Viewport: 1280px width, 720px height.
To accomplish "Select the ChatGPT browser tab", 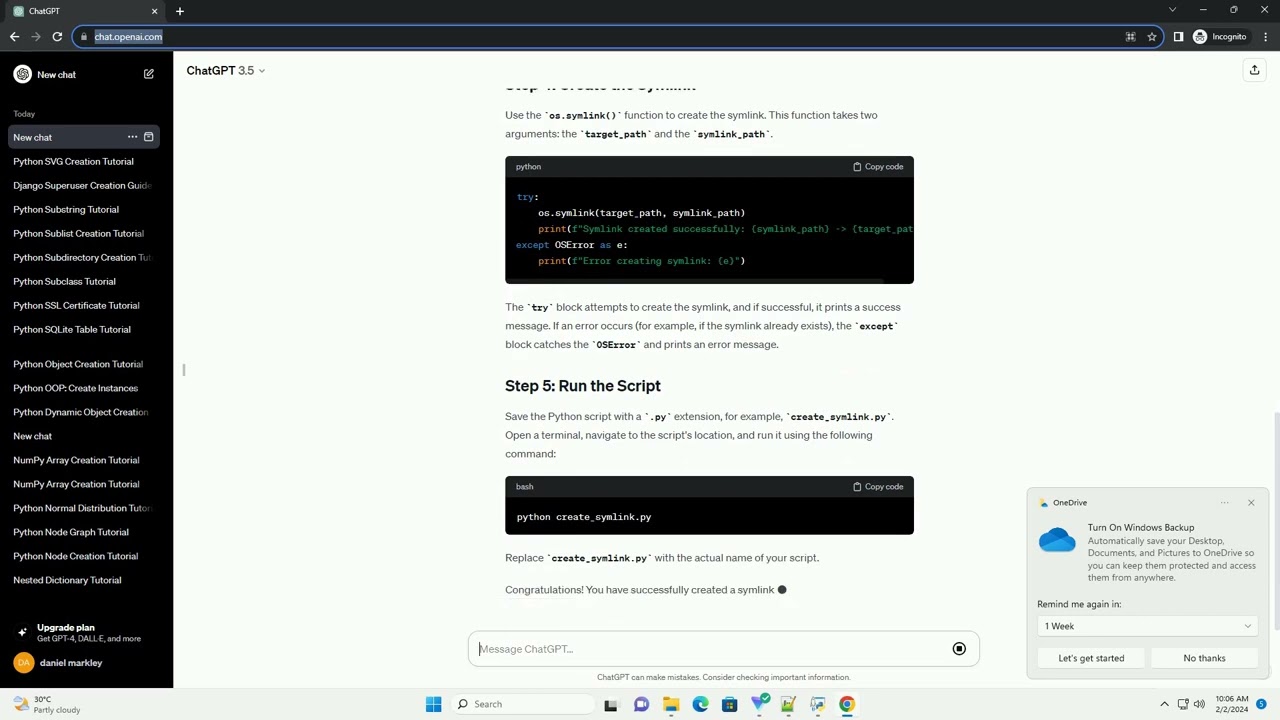I will [84, 11].
